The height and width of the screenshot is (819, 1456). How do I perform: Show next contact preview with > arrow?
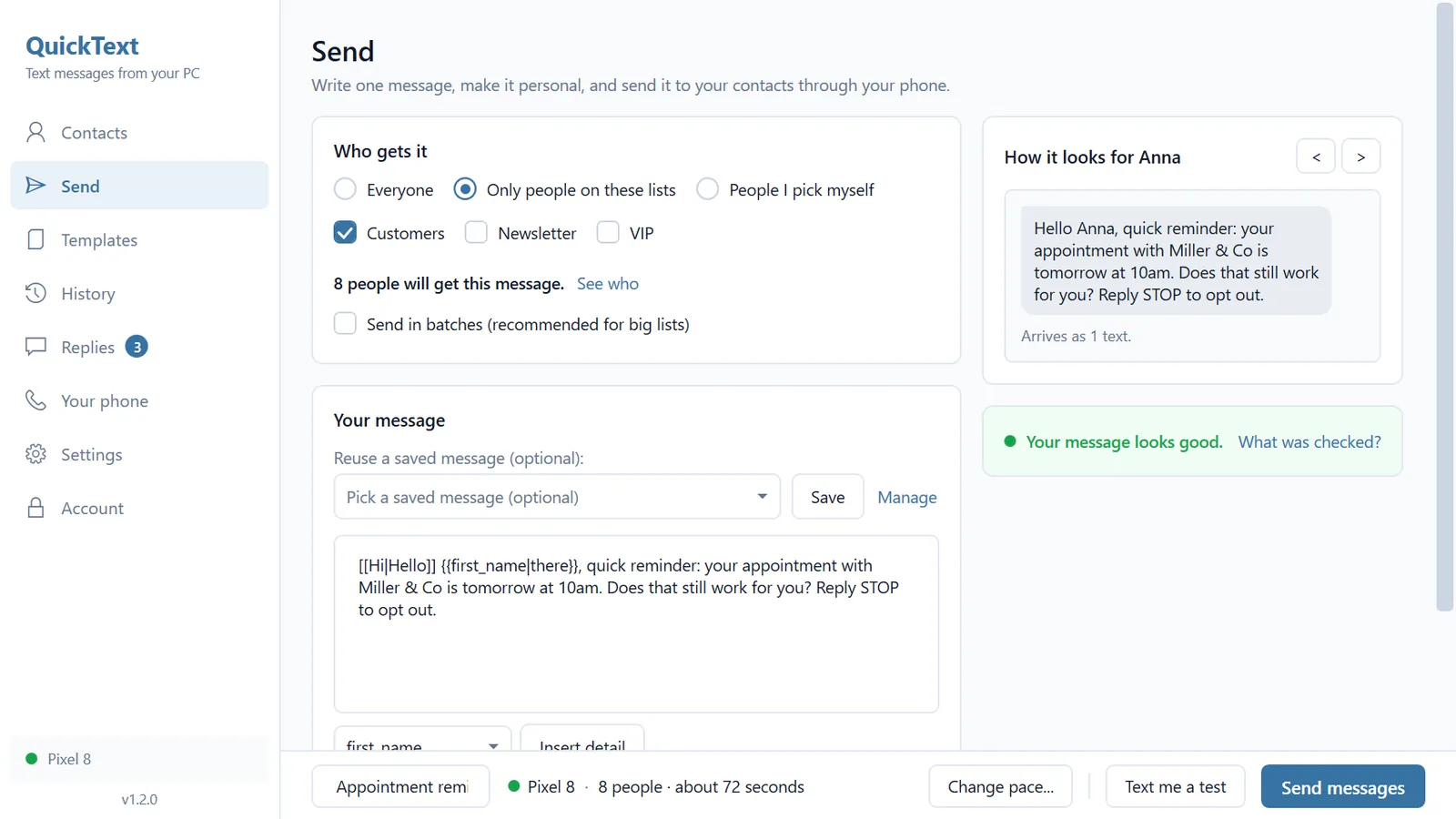click(1360, 157)
